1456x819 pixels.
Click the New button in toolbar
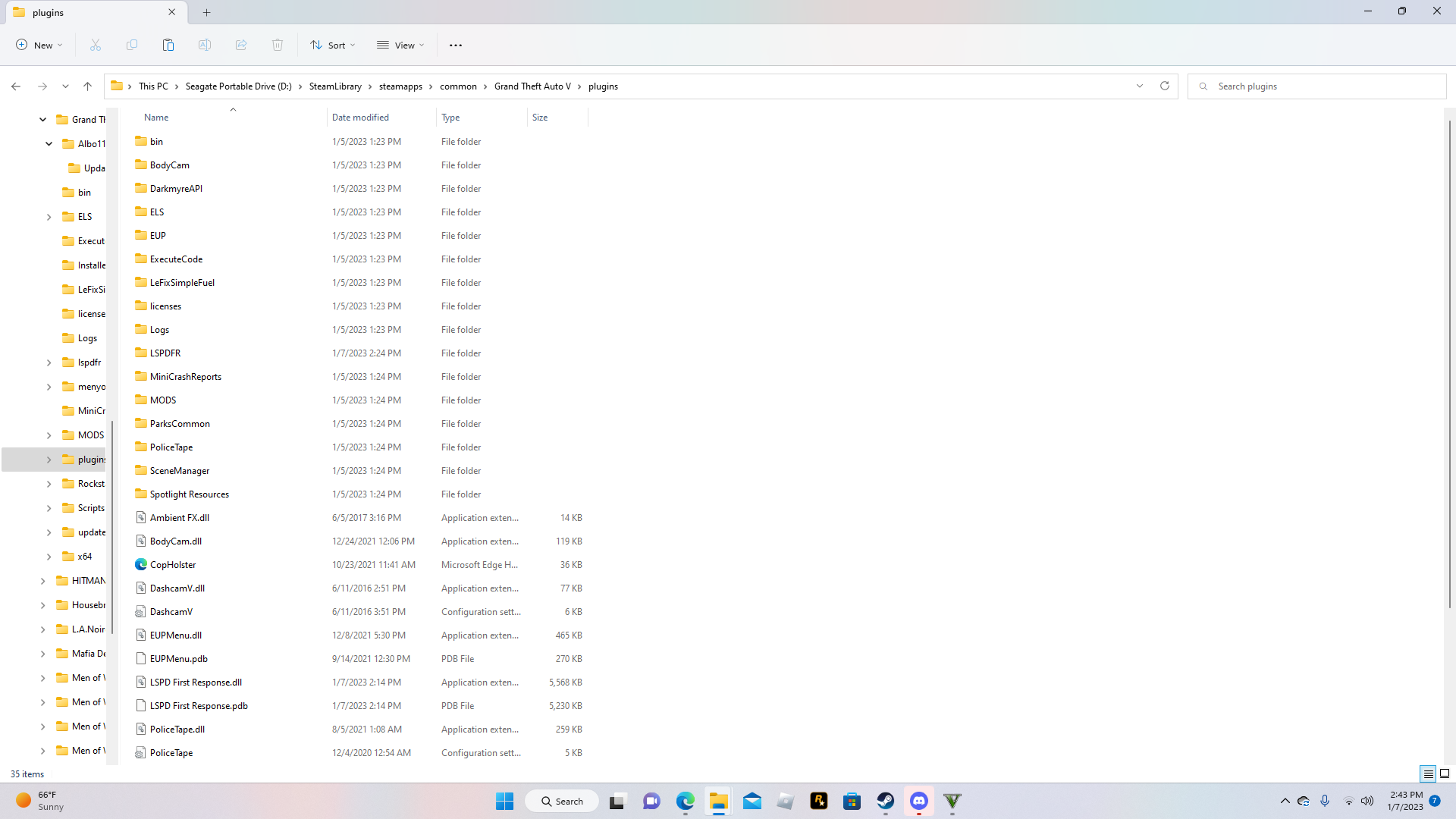tap(39, 45)
